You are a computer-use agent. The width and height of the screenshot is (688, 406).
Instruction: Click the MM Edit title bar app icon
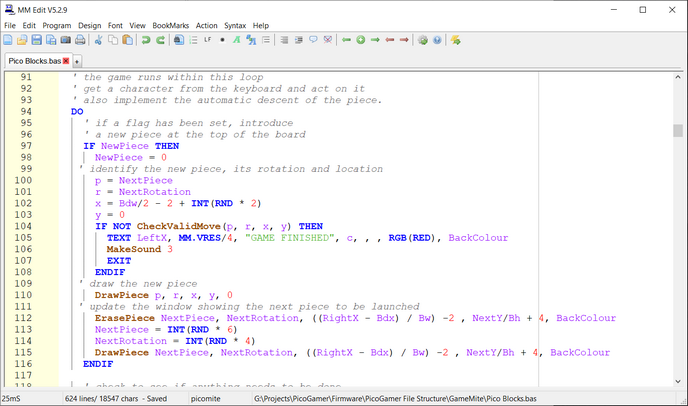[9, 9]
